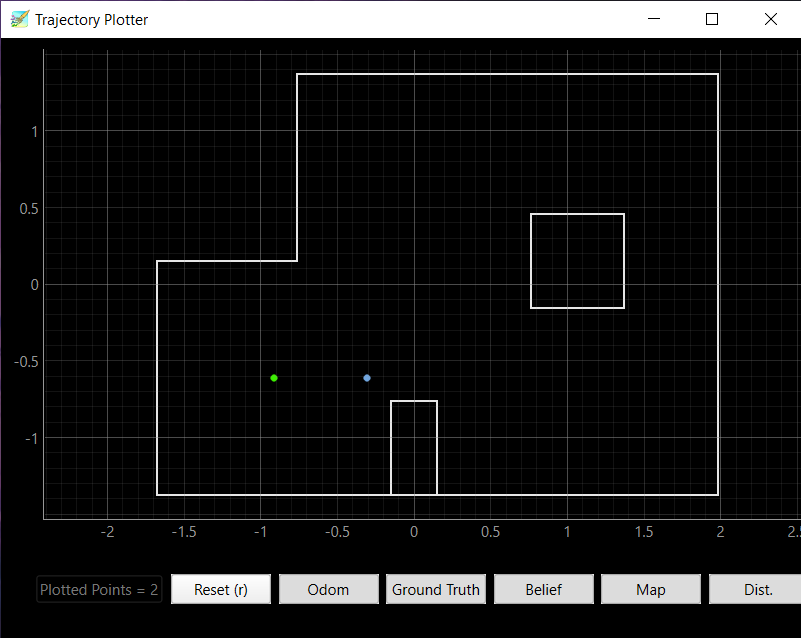Click the x-axis label 1.5
This screenshot has height=638, width=801.
(644, 532)
